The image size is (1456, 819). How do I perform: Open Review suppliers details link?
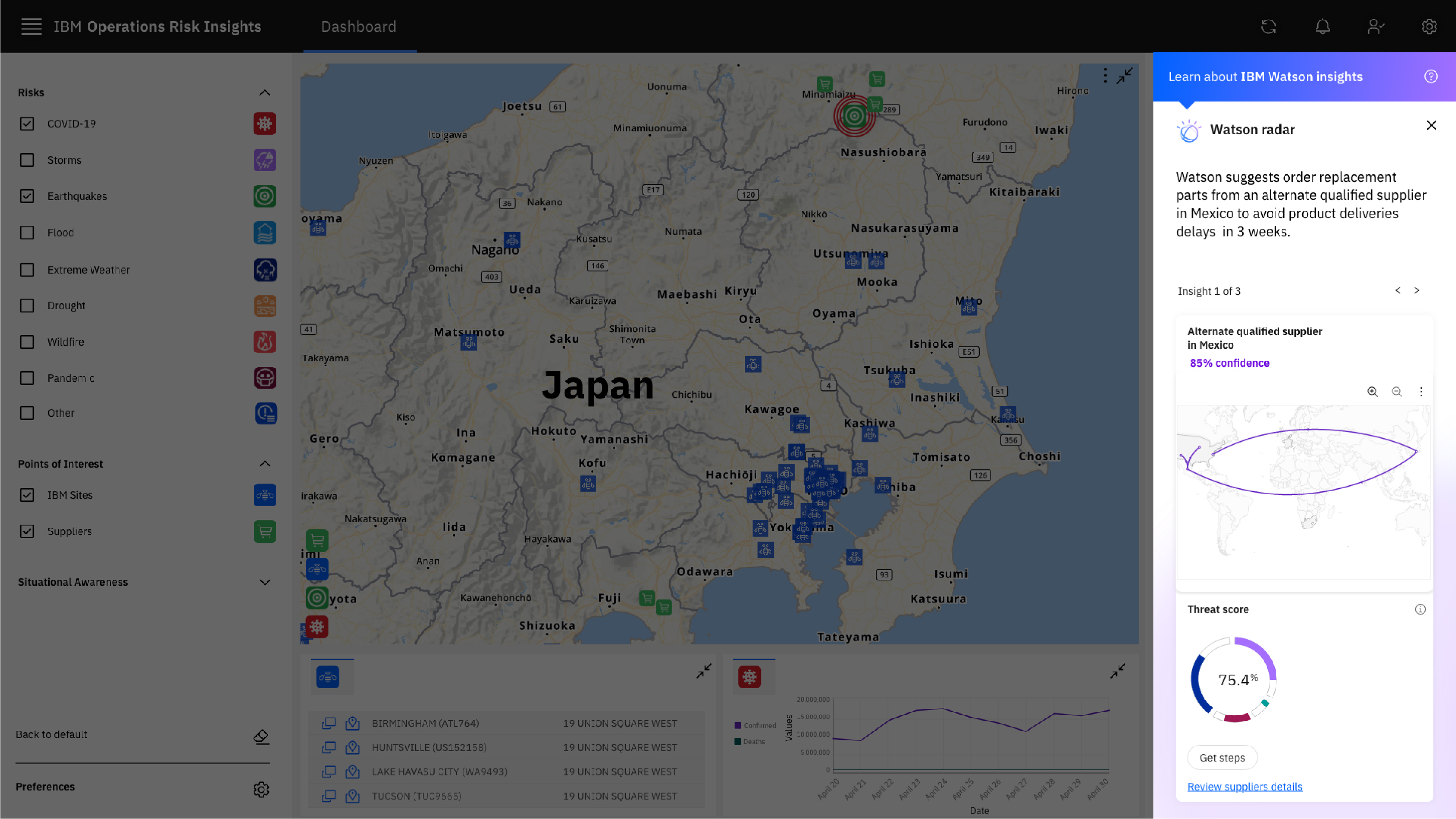[1245, 787]
